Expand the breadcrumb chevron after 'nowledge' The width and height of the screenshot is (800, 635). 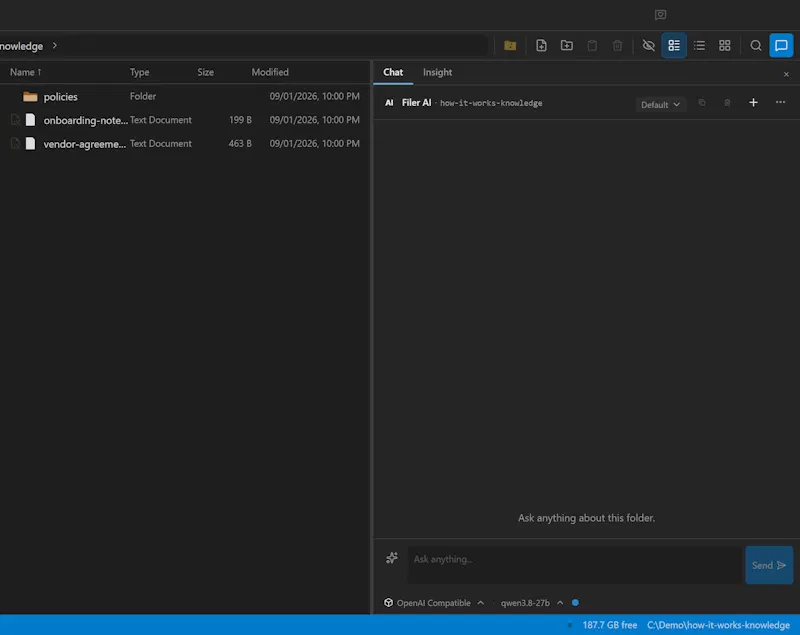tap(55, 45)
